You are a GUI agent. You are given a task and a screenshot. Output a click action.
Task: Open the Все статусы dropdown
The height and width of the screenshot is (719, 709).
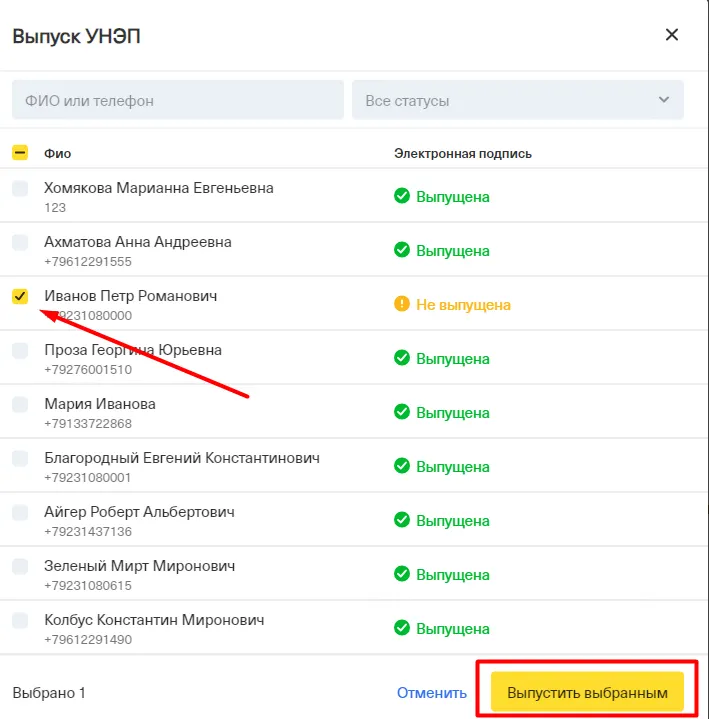pos(517,100)
